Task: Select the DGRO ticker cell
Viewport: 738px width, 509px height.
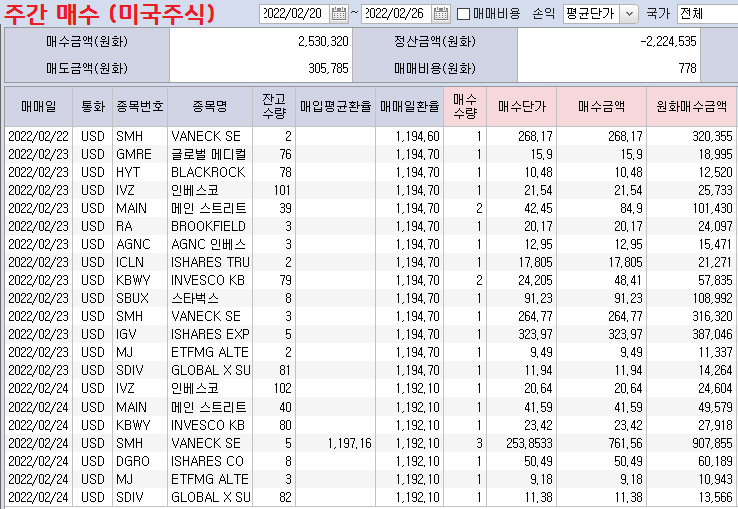Action: click(140, 461)
